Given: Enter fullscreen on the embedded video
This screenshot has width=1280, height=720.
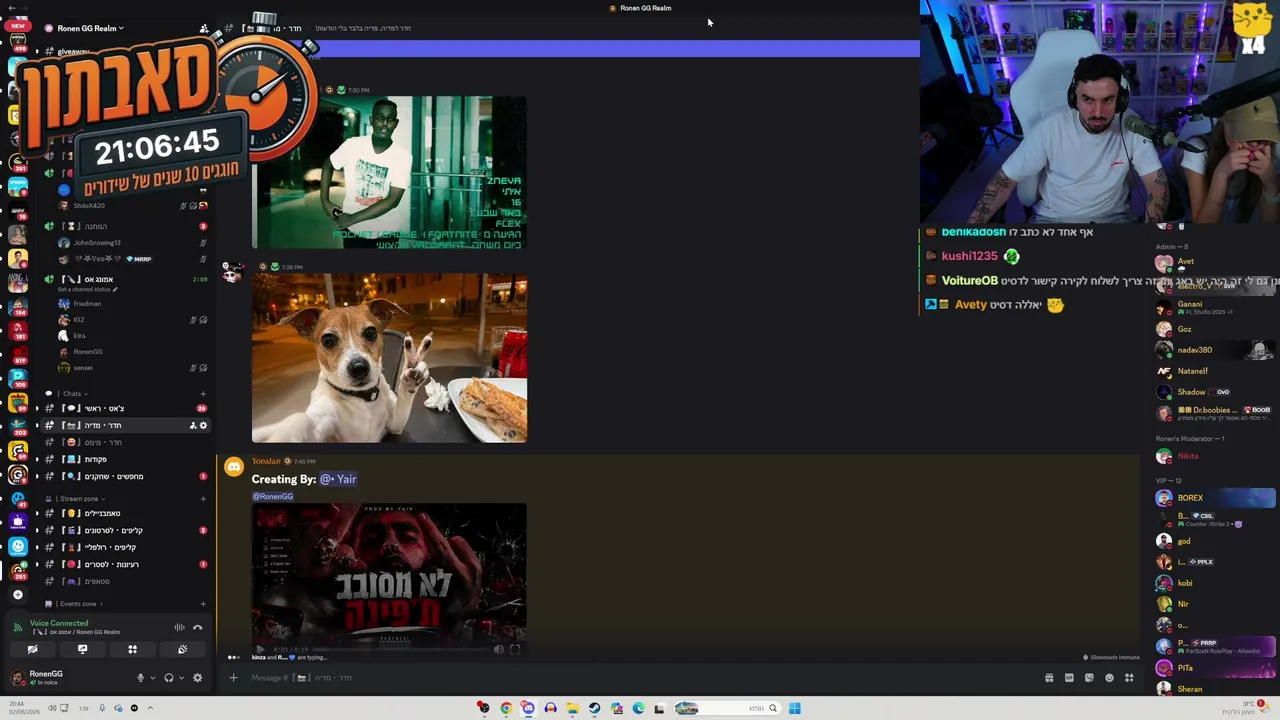Looking at the screenshot, I should [515, 649].
